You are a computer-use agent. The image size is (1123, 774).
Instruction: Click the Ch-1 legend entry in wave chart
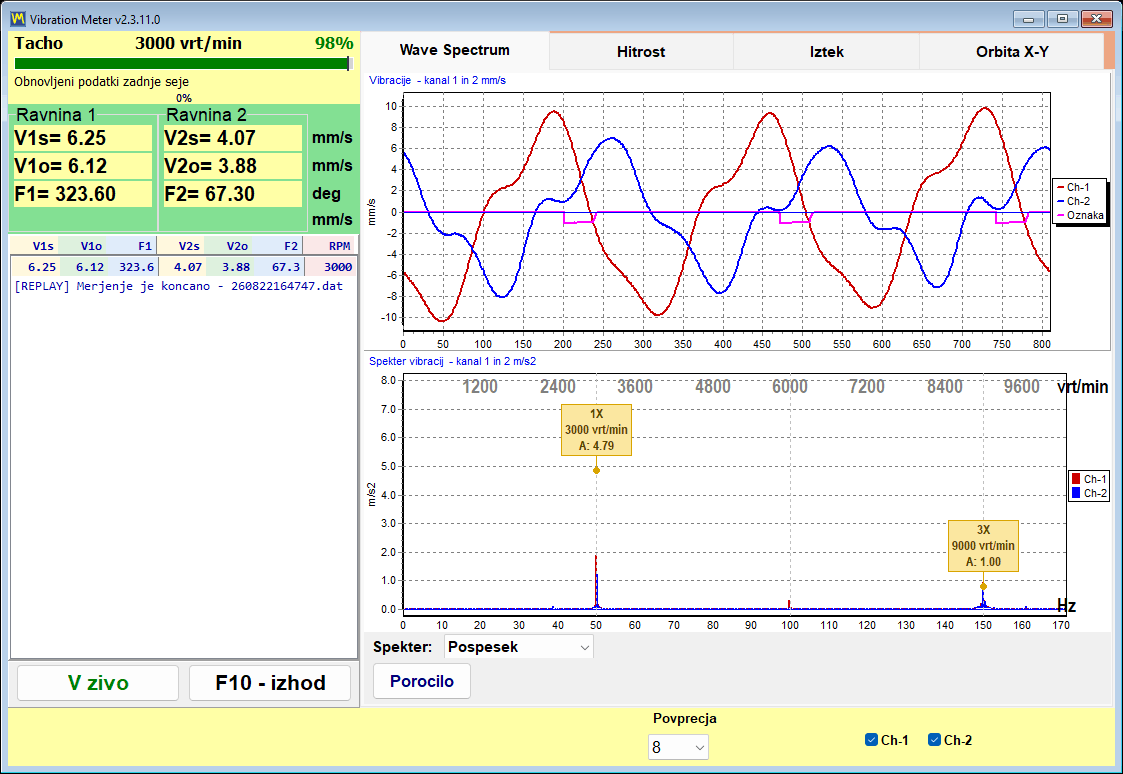pos(1074,187)
